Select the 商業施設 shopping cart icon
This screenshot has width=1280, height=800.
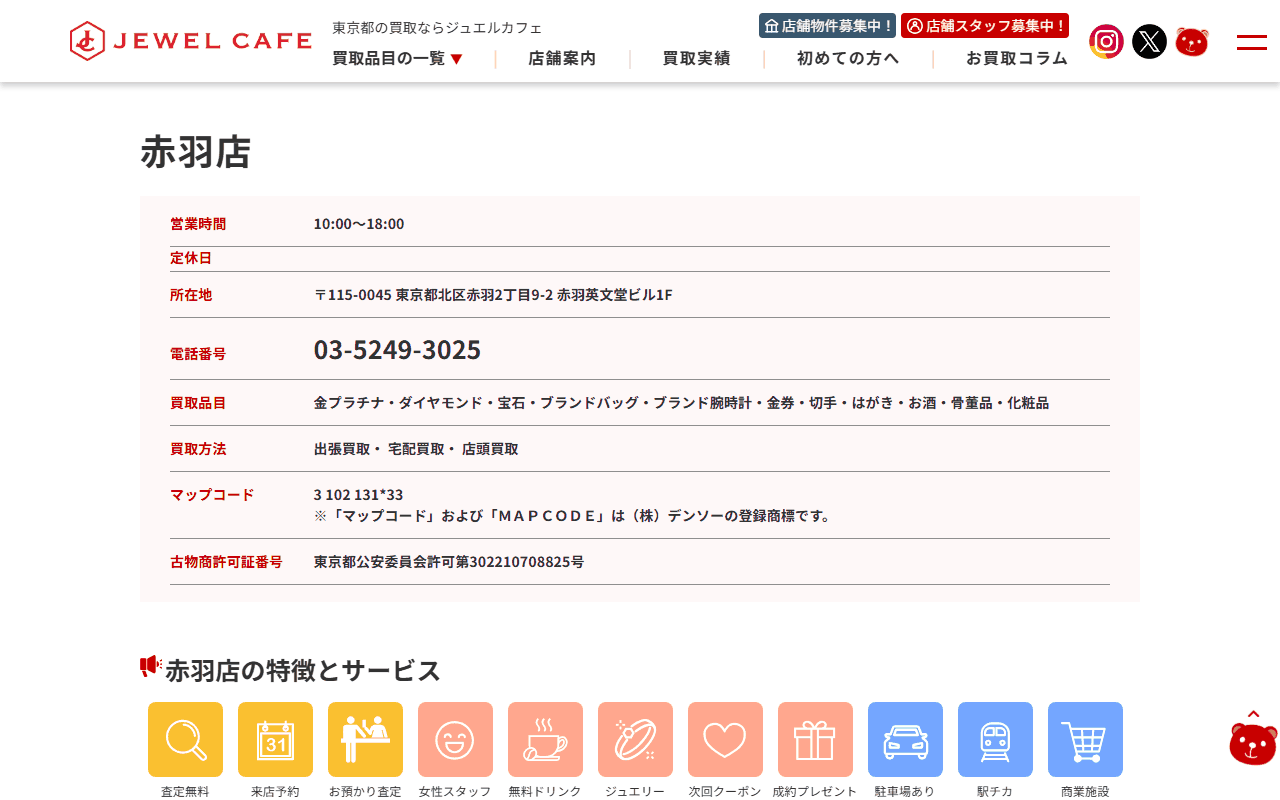[1085, 740]
